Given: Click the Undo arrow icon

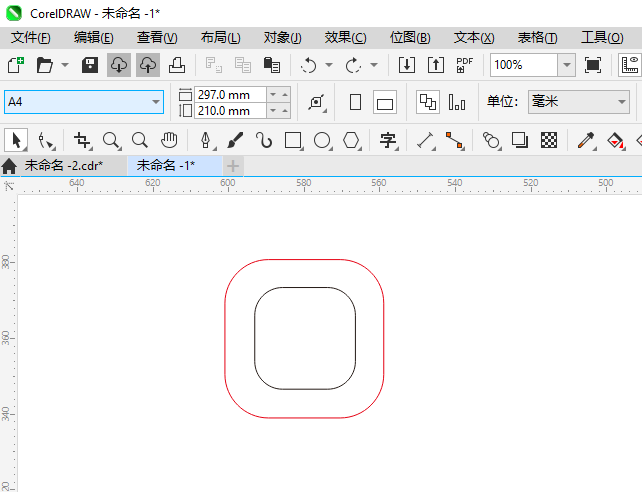Looking at the screenshot, I should pyautogui.click(x=309, y=65).
